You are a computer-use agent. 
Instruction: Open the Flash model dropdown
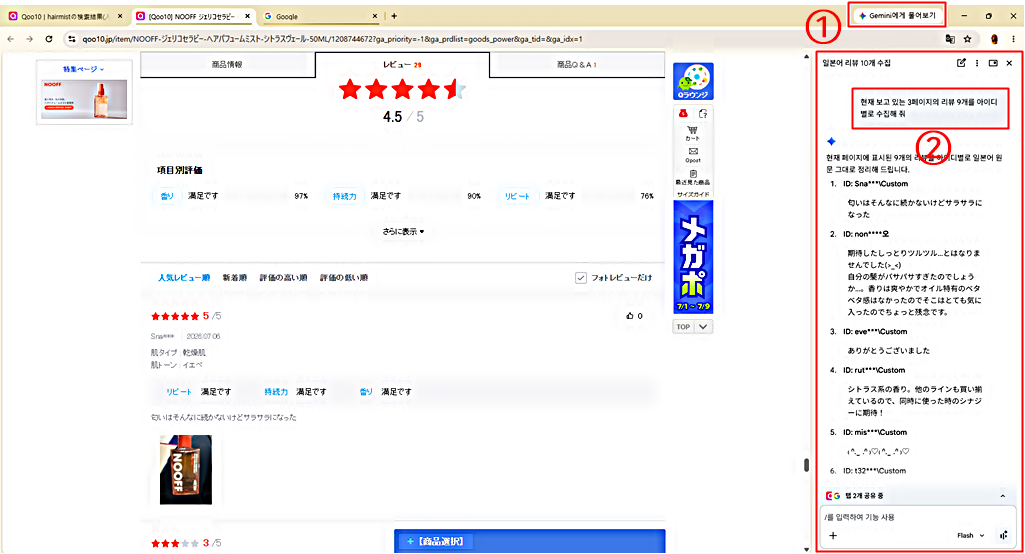(x=971, y=536)
